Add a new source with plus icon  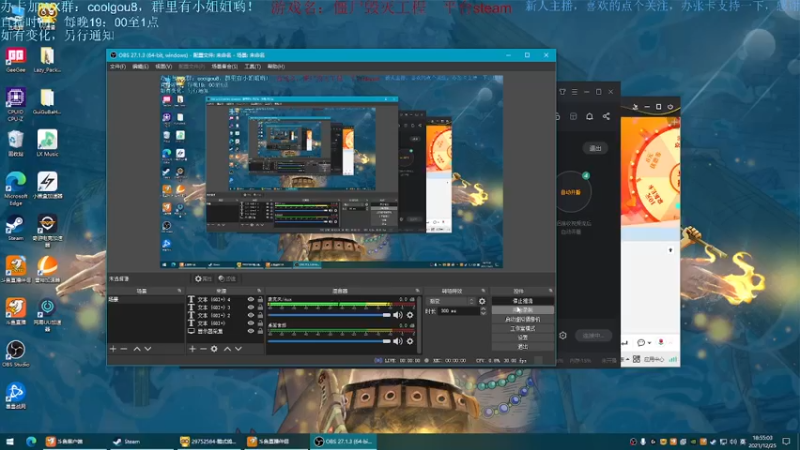[x=192, y=349]
